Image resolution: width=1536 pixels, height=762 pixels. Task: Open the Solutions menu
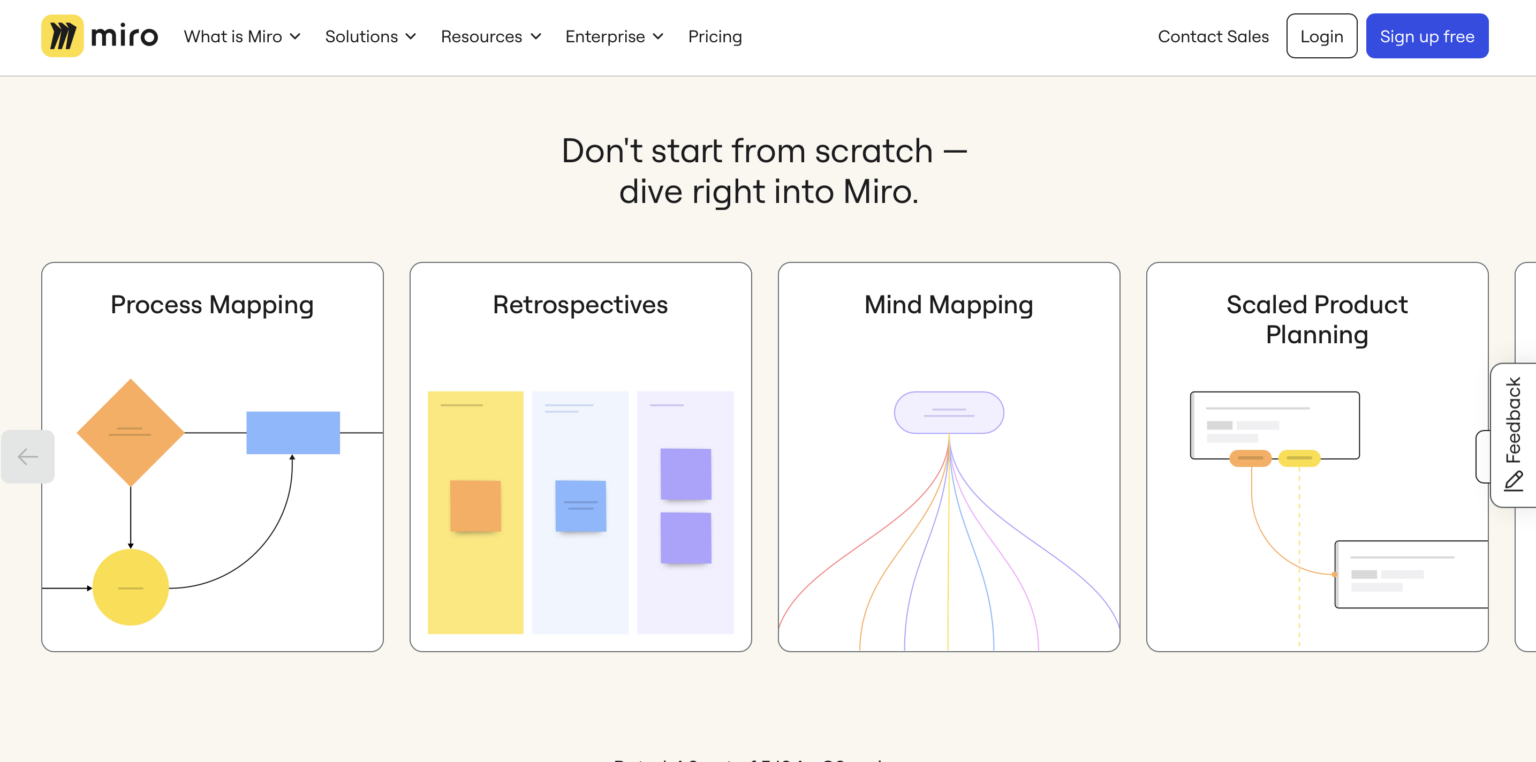[x=370, y=36]
